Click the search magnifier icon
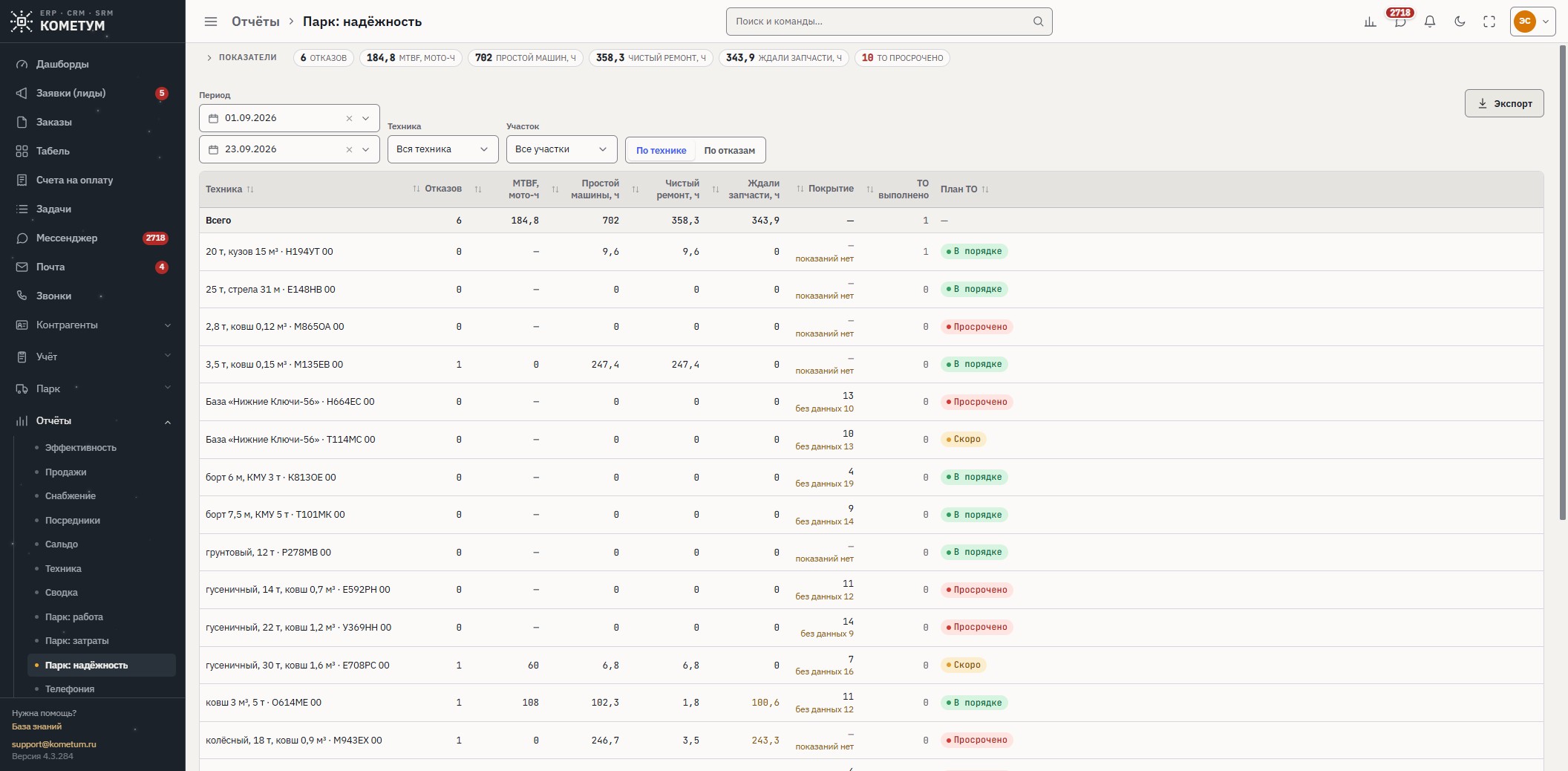 [x=1038, y=22]
